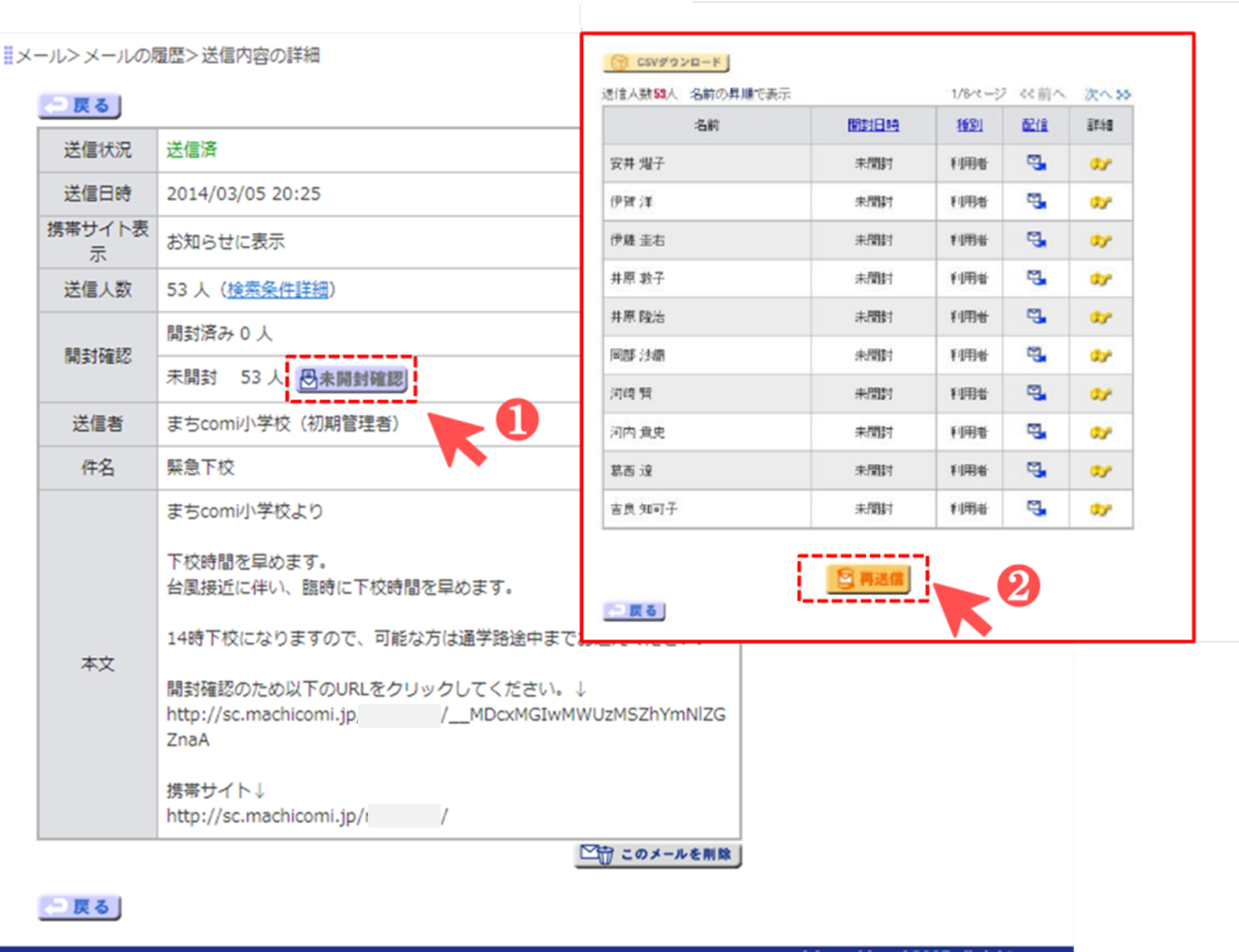Open yellow 詳細 icon in the last row
Image resolution: width=1239 pixels, height=952 pixels.
(x=1100, y=509)
